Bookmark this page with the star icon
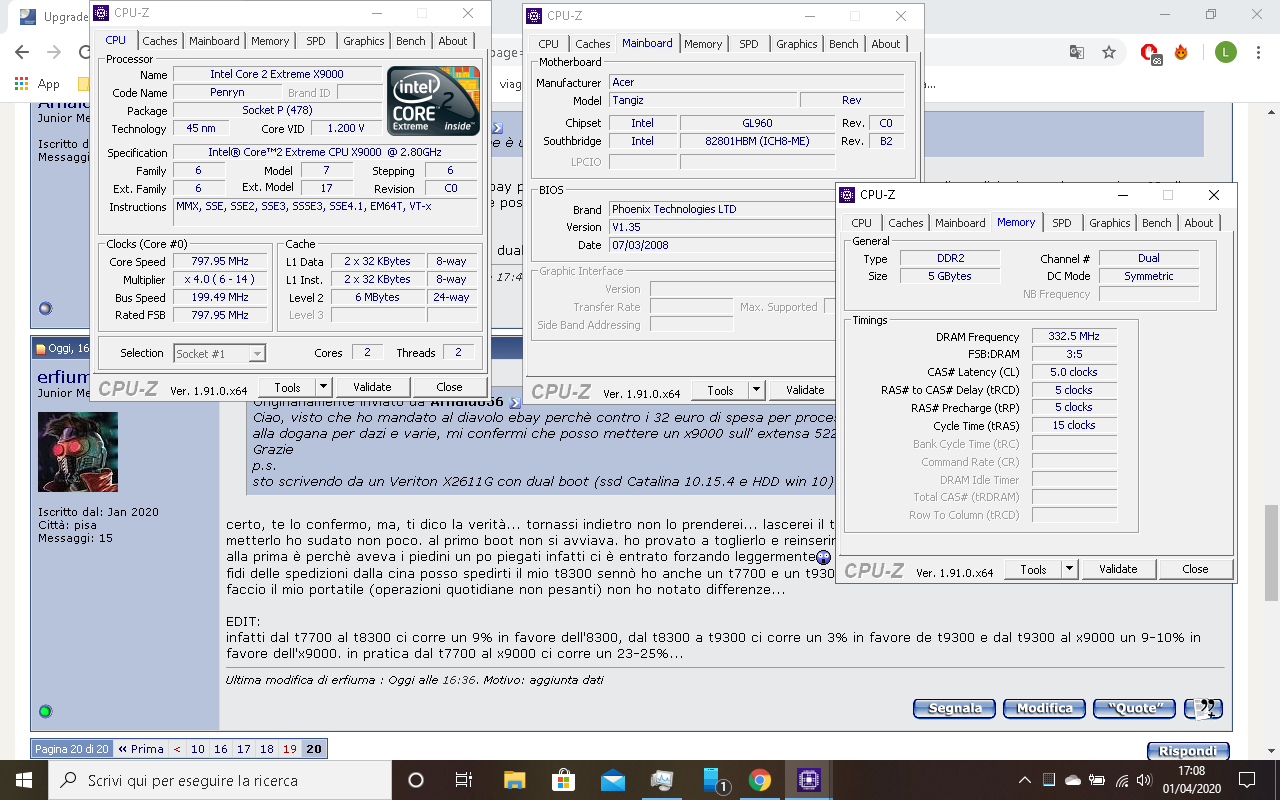The image size is (1280, 800). tap(1108, 52)
